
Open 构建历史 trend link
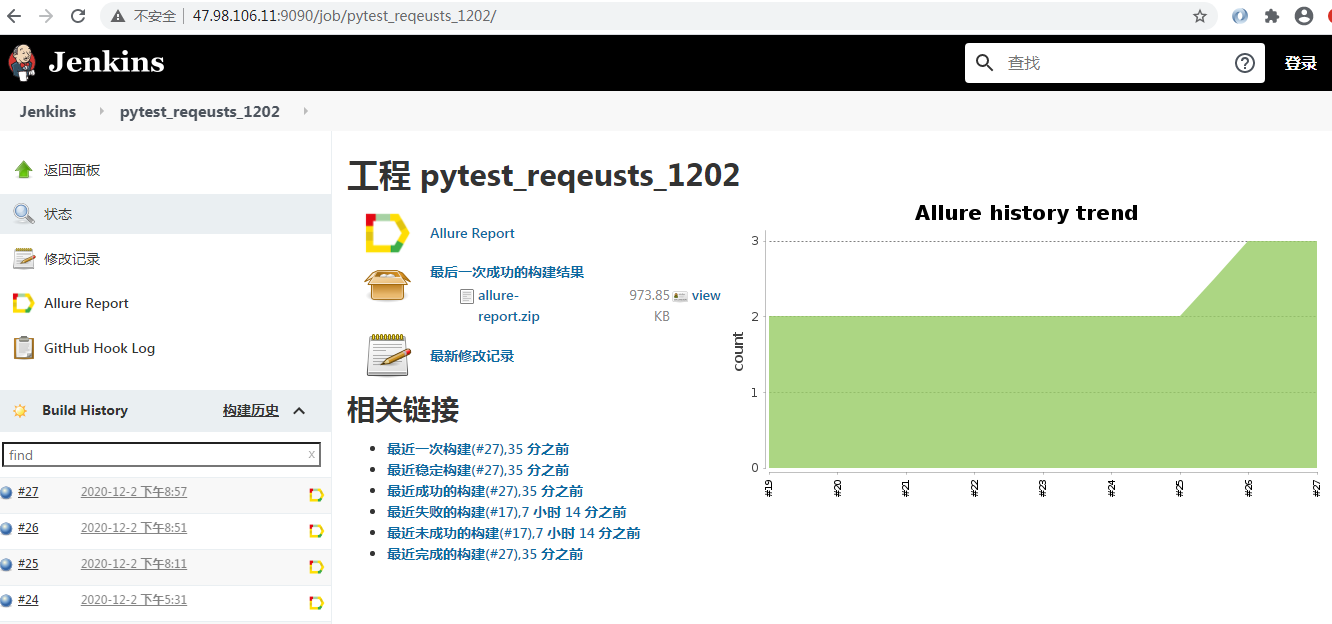251,411
